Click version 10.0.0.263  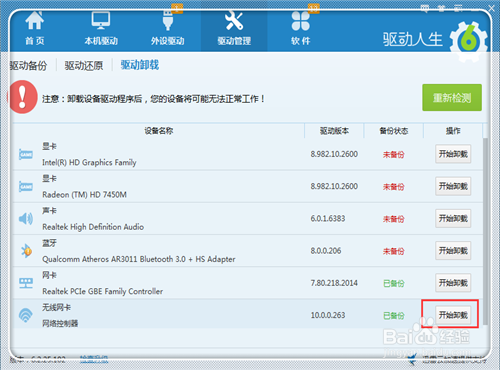pos(328,315)
